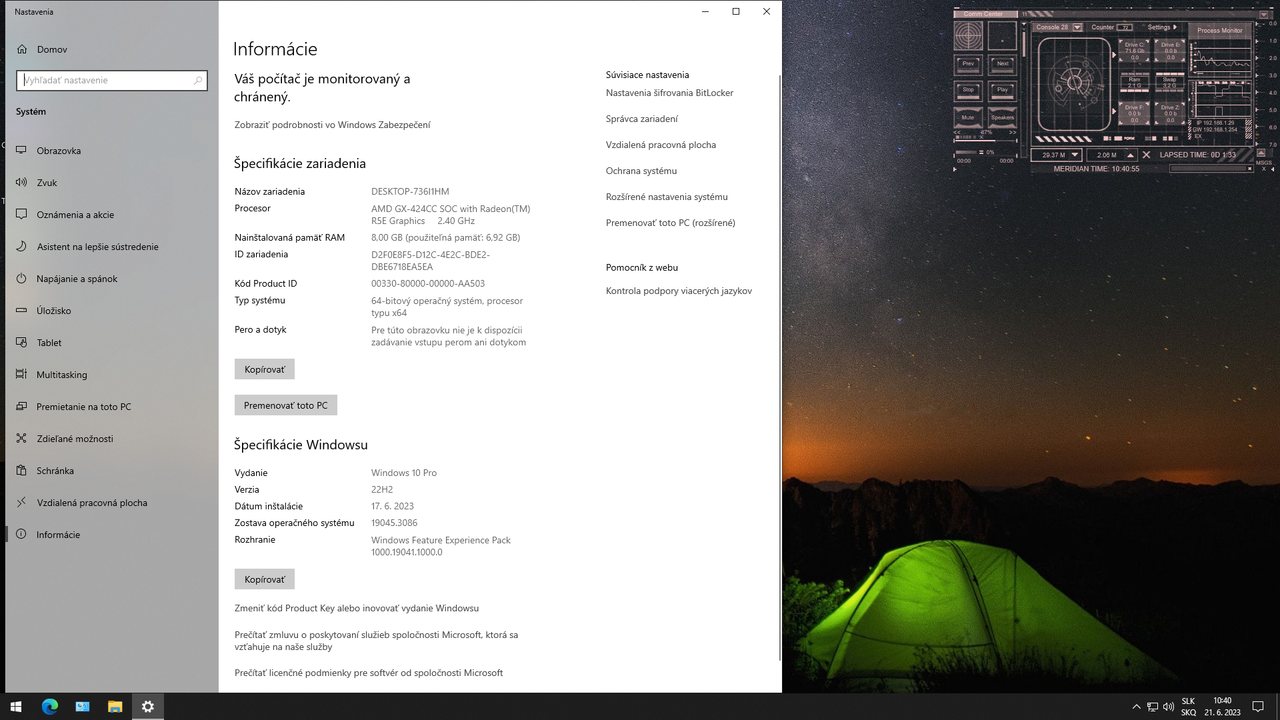The width and height of the screenshot is (1280, 720).
Task: Click the Drive C: panel in the widget
Action: 1135,51
